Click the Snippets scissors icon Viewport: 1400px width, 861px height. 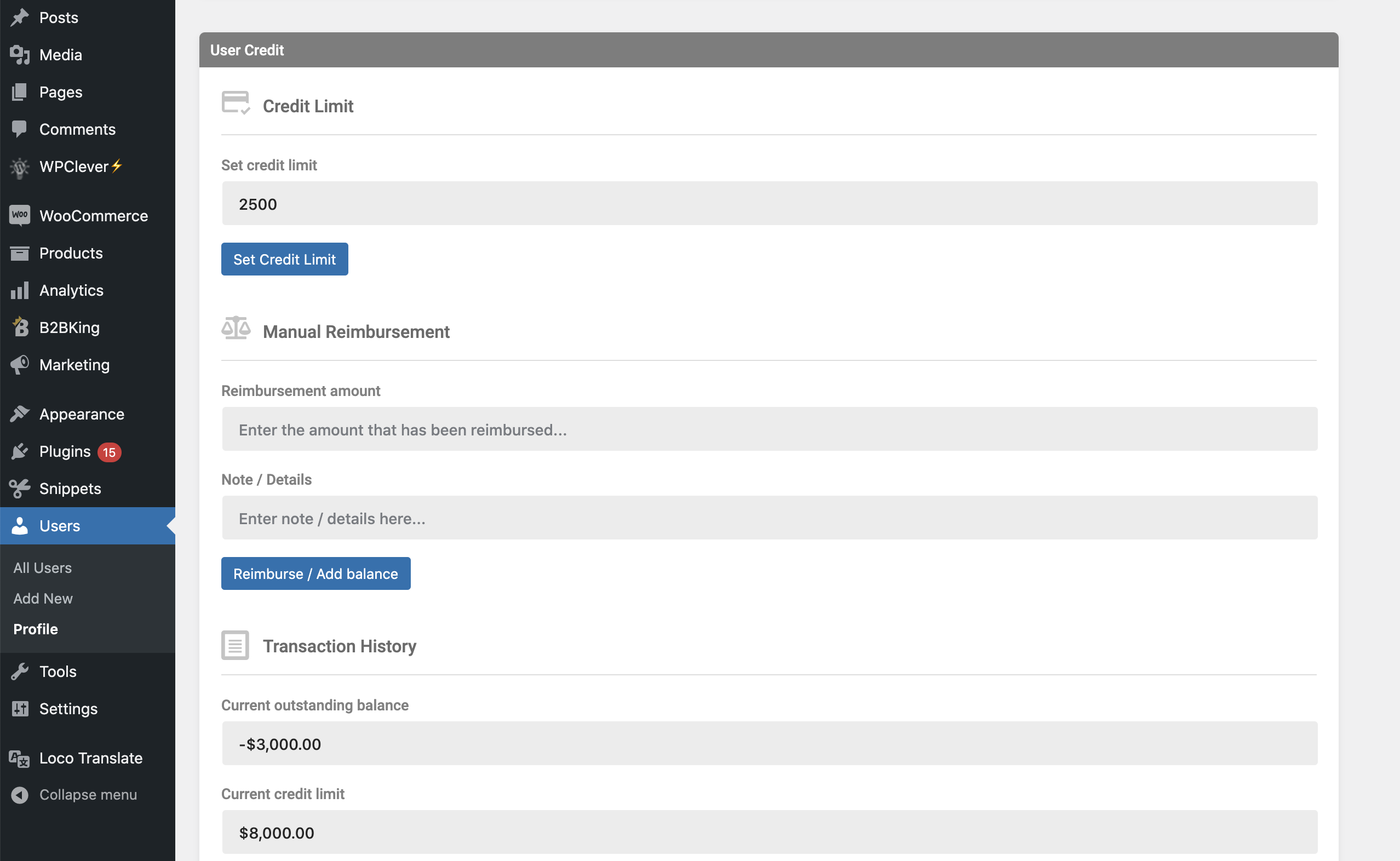click(x=20, y=489)
